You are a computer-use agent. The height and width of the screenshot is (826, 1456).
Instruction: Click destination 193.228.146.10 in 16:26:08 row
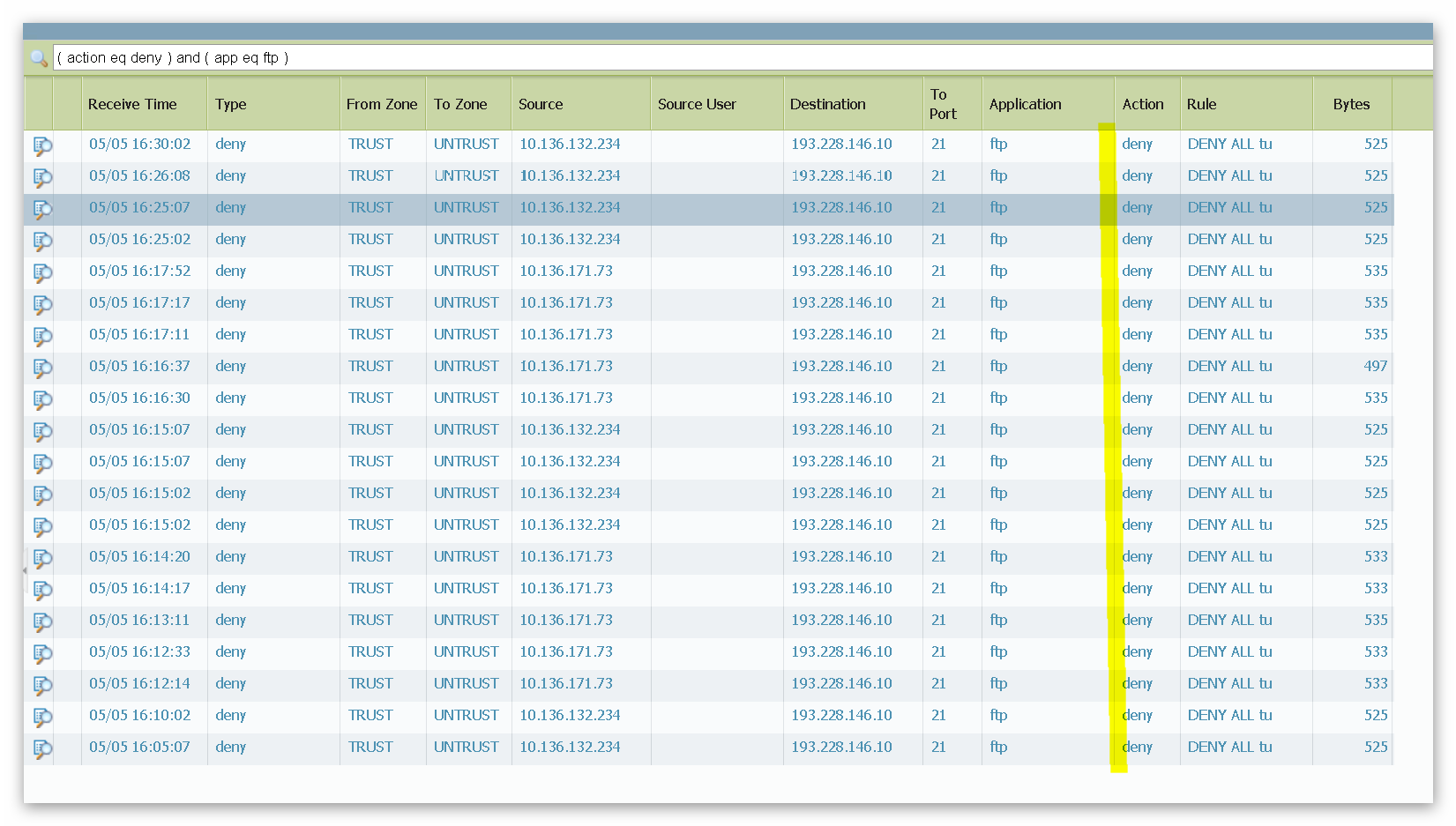point(841,175)
